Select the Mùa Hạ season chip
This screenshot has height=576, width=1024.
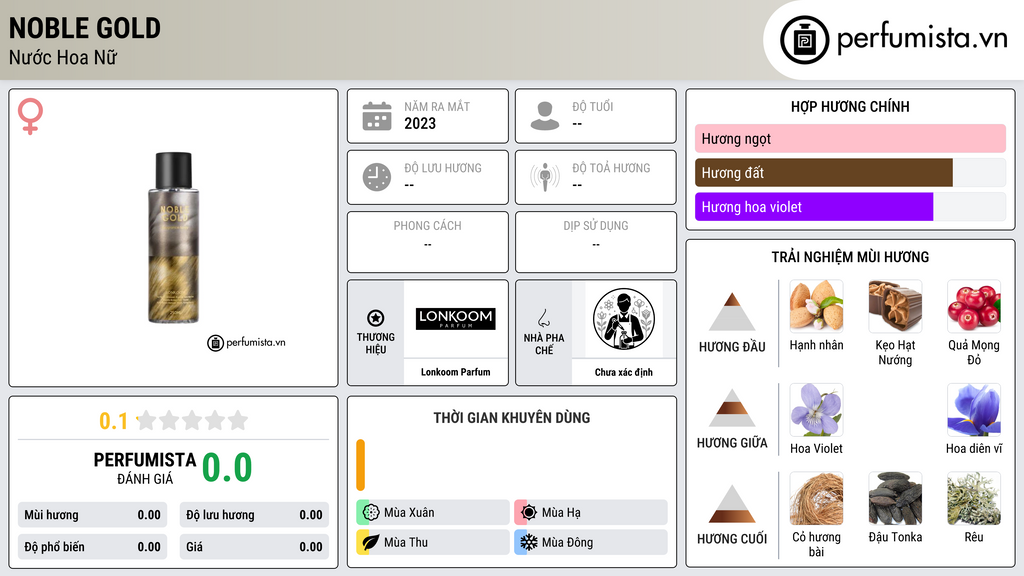point(591,513)
